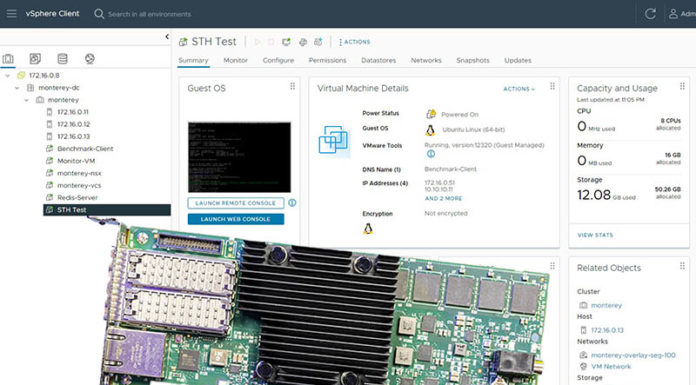The height and width of the screenshot is (385, 696).
Task: Open the monterey-overlay-seg-100 network link
Action: pos(633,355)
